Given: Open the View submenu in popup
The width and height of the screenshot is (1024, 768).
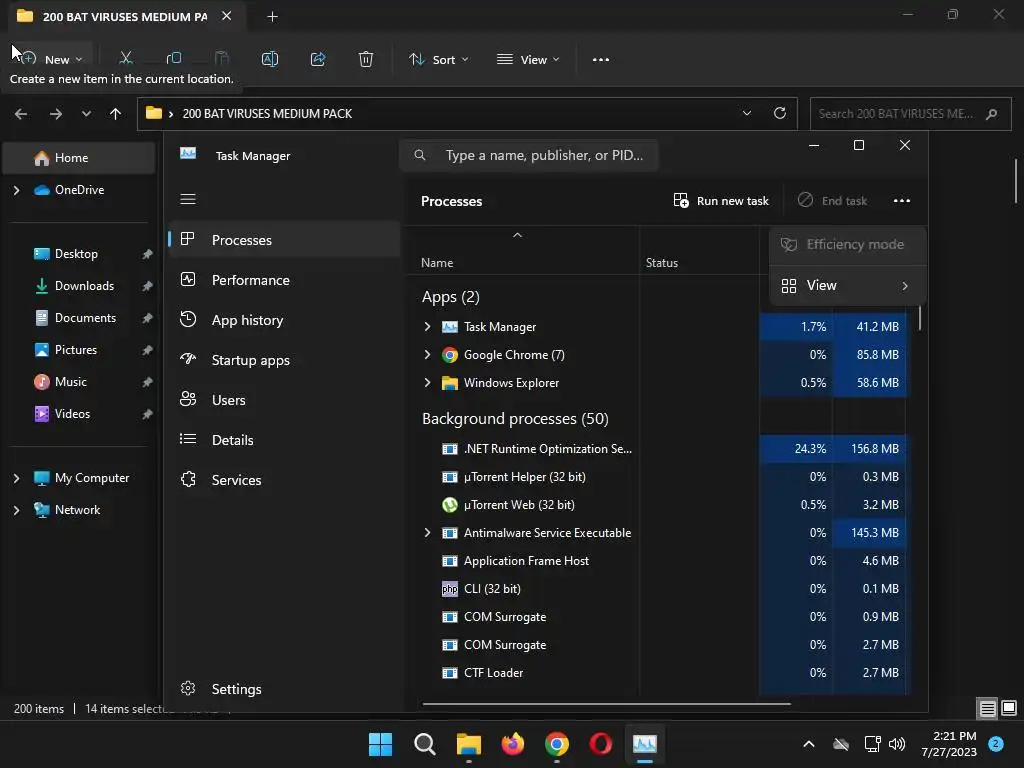Looking at the screenshot, I should click(x=847, y=285).
